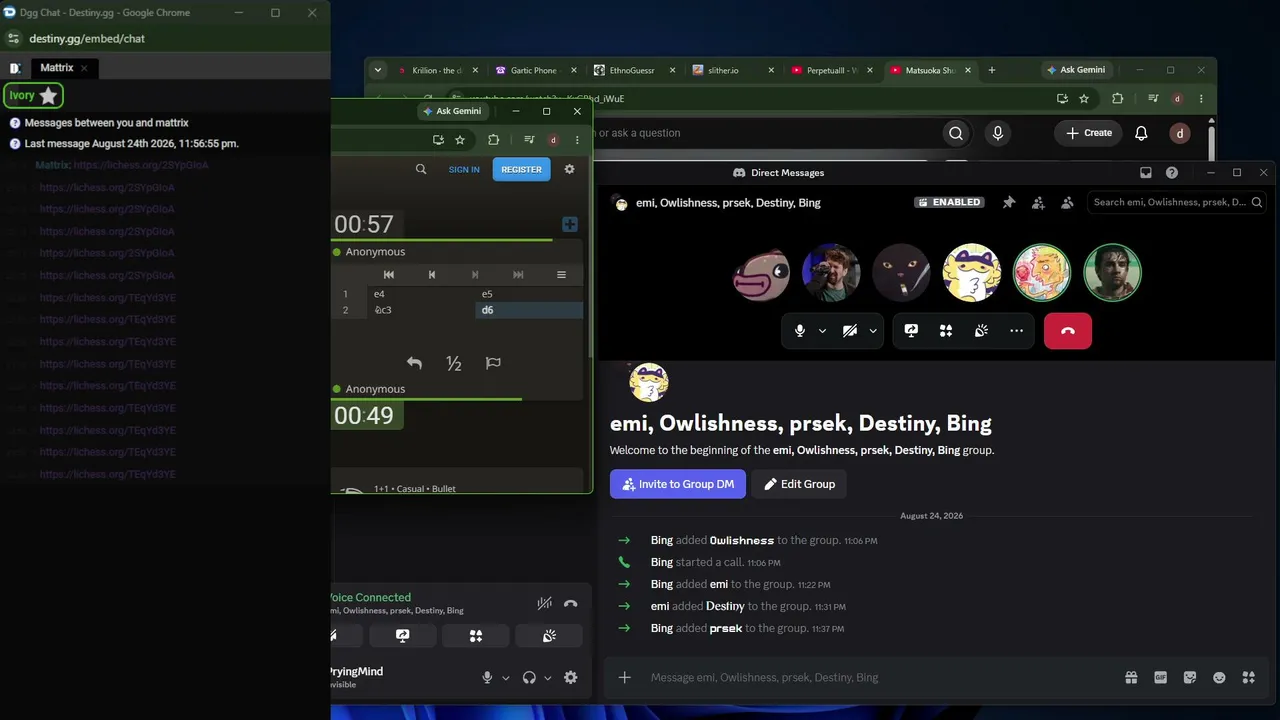Share your screen in the call controls
The width and height of the screenshot is (1280, 720).
pyautogui.click(x=911, y=331)
